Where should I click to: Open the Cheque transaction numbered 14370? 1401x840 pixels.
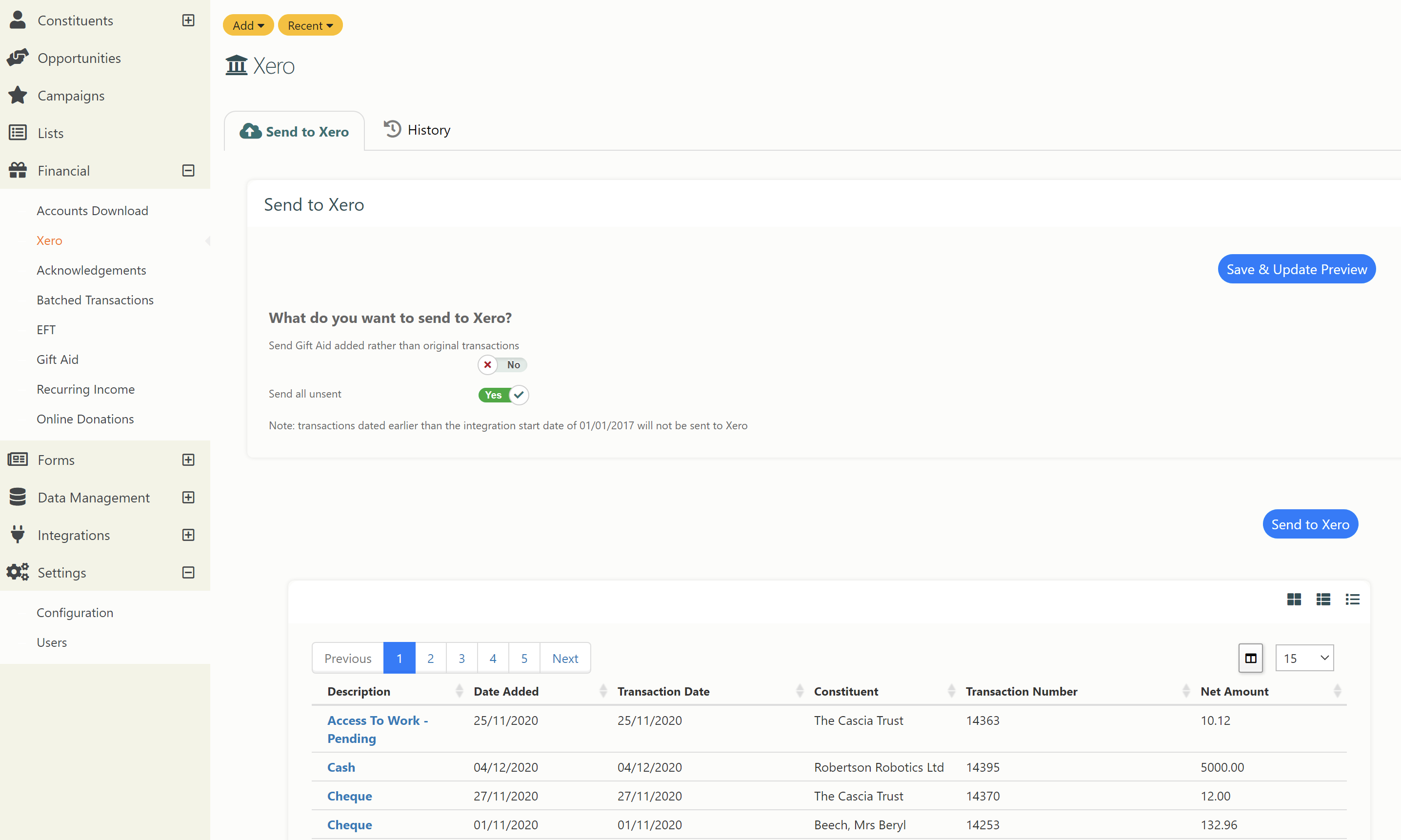pyautogui.click(x=349, y=796)
